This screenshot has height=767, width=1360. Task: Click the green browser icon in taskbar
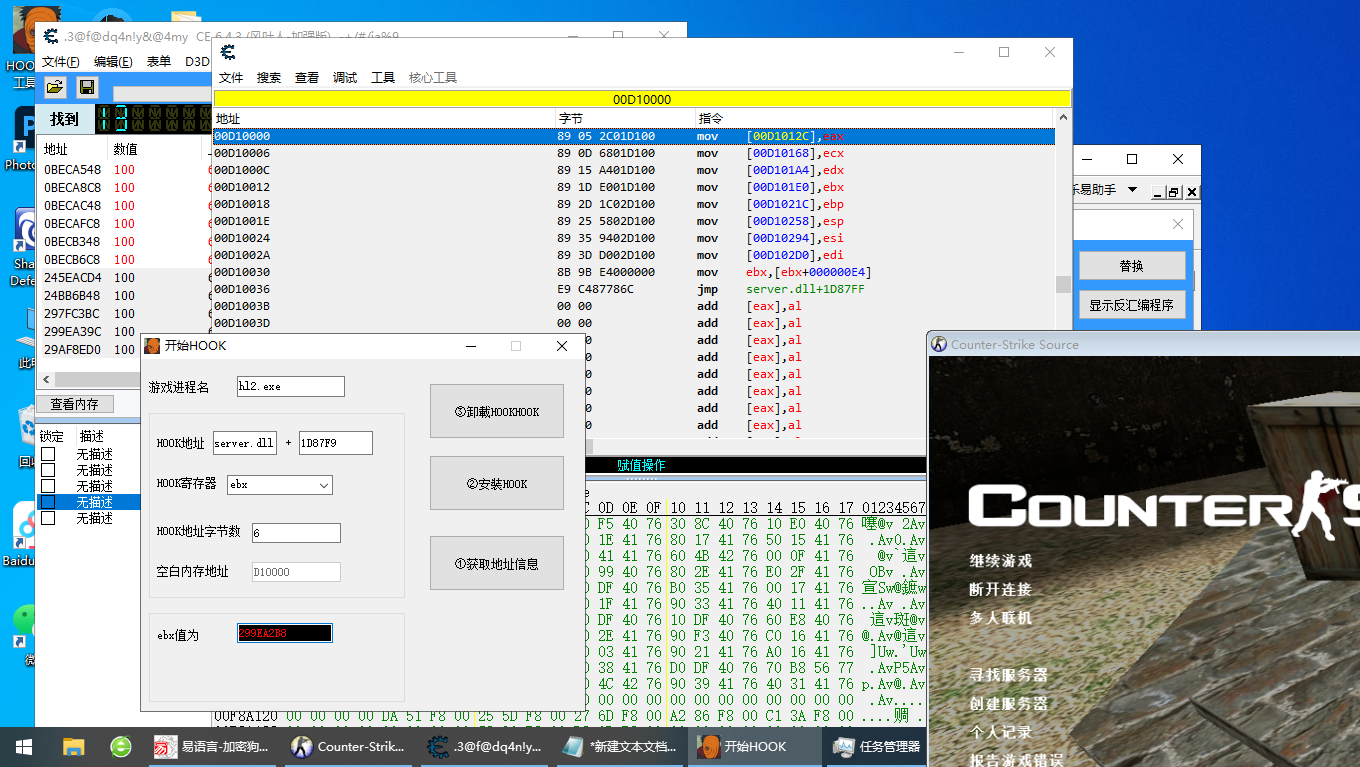[121, 747]
